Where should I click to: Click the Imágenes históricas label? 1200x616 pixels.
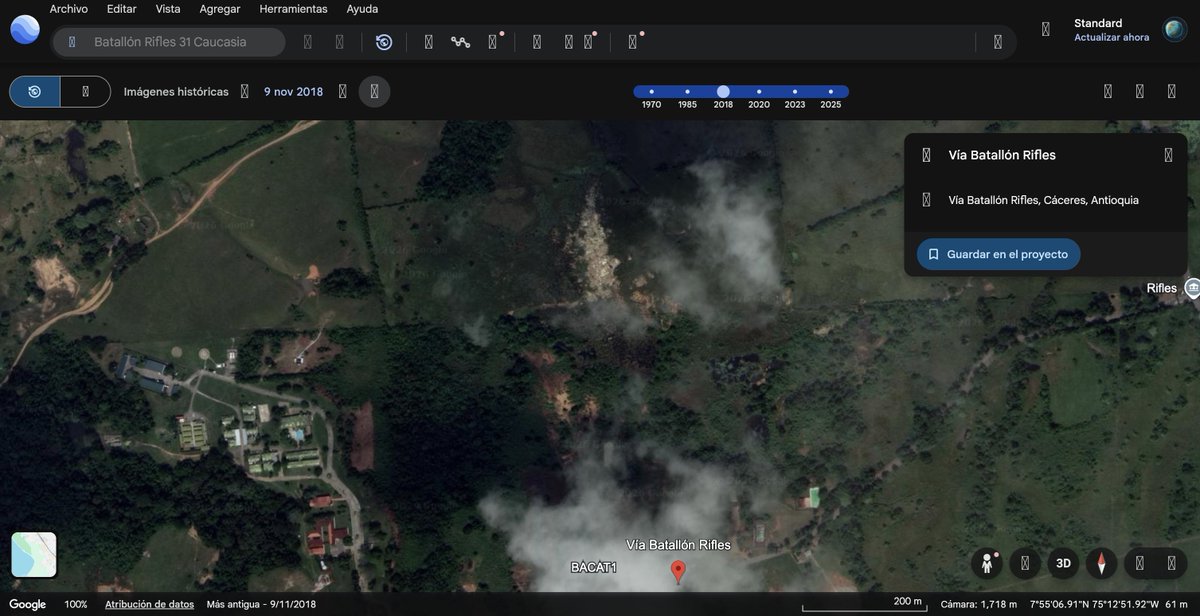176,91
